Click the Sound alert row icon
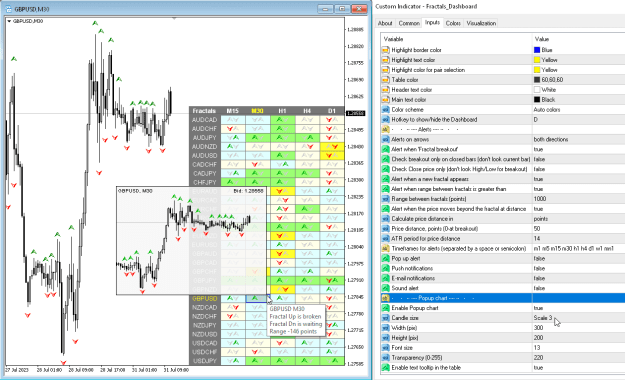 [x=385, y=288]
